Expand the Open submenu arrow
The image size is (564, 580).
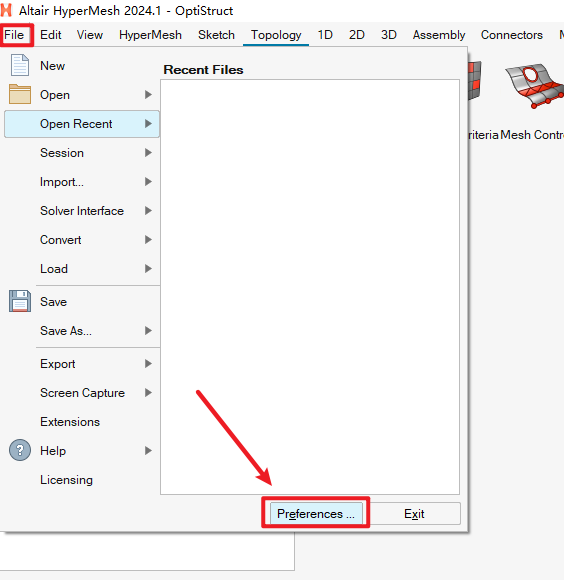148,95
